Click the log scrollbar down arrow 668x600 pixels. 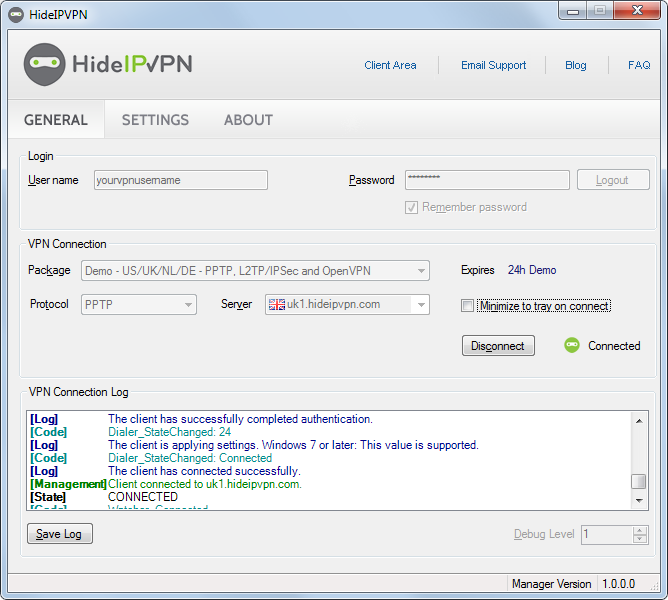pyautogui.click(x=639, y=500)
